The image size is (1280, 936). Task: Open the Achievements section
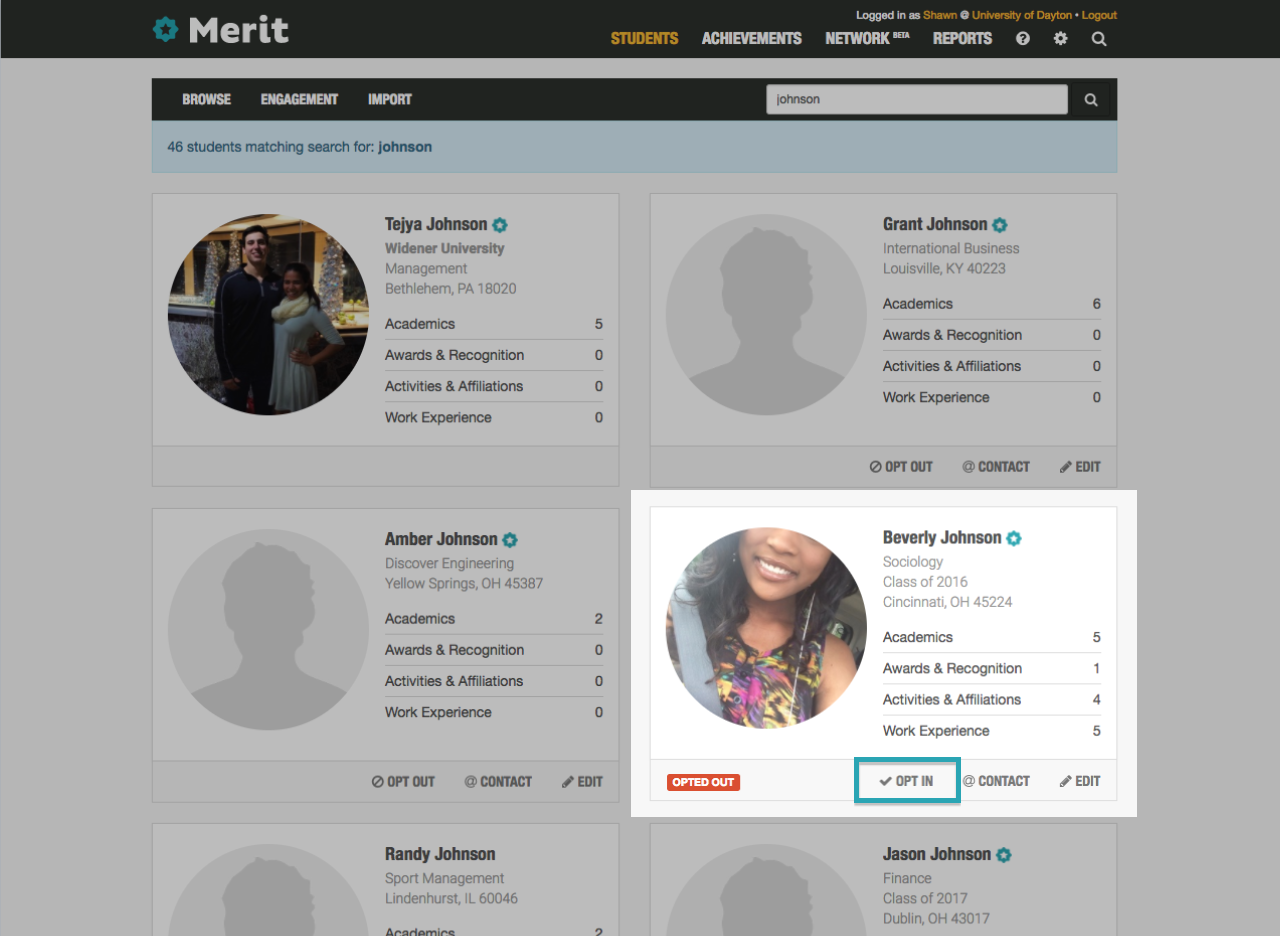[752, 39]
